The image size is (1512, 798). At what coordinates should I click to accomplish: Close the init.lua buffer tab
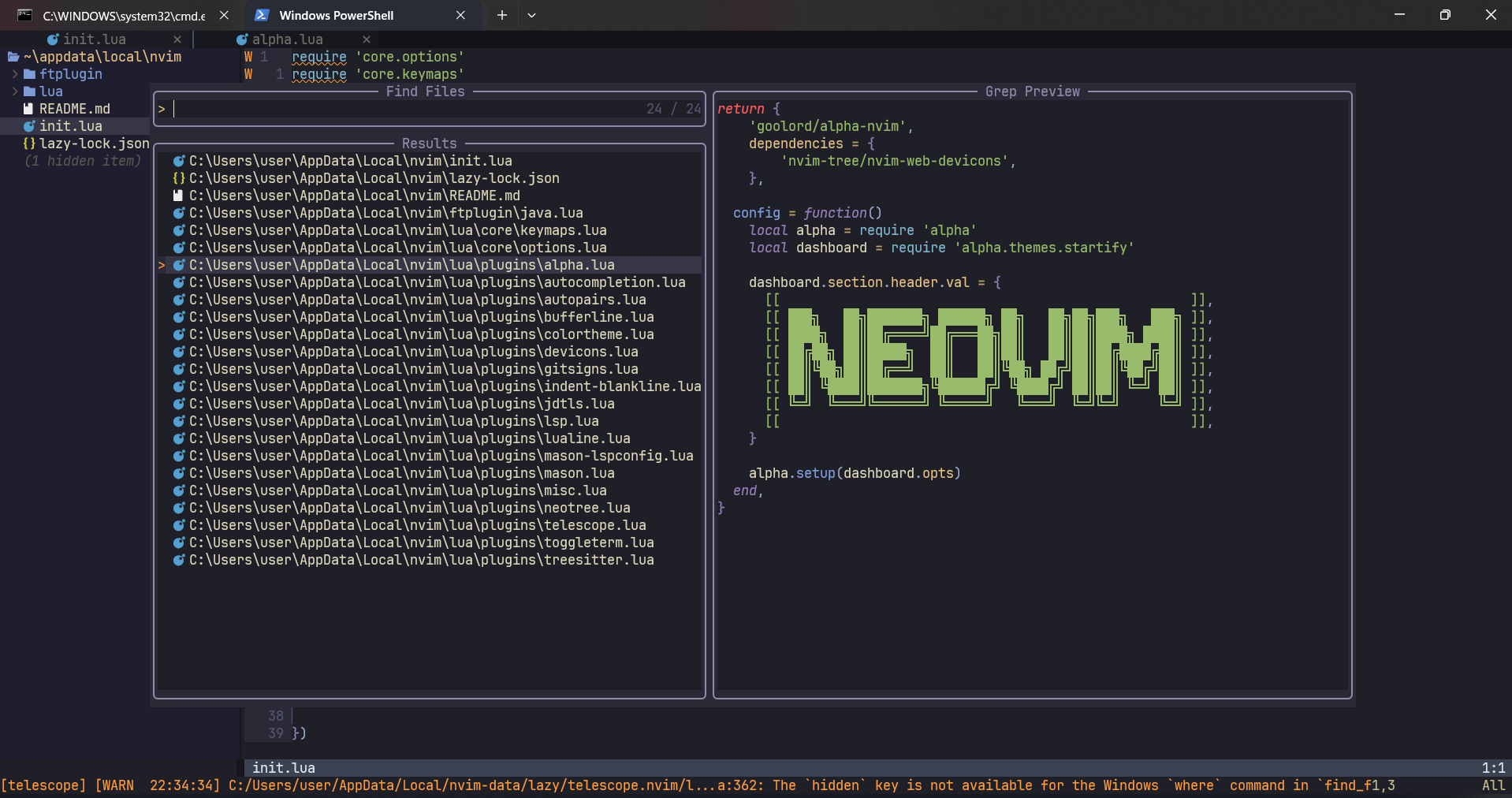(177, 39)
